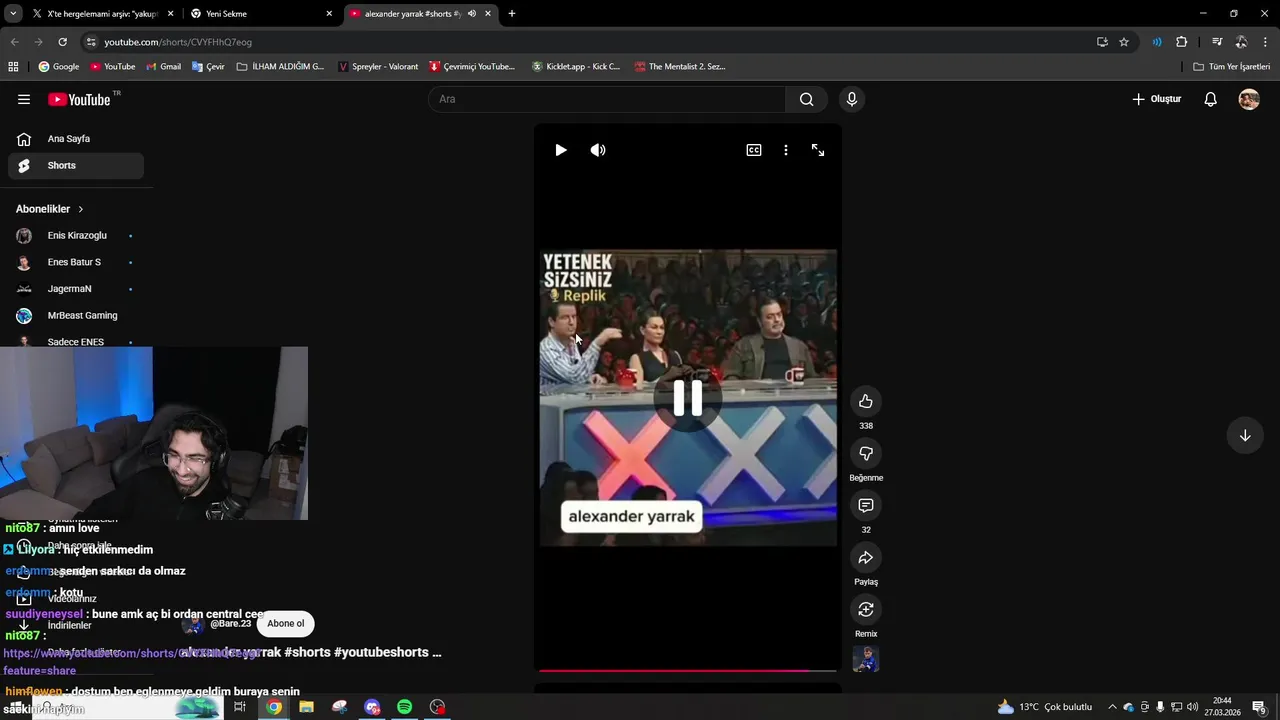This screenshot has height=720, width=1280.
Task: Dislike the Short with thumbs down
Action: [x=866, y=453]
